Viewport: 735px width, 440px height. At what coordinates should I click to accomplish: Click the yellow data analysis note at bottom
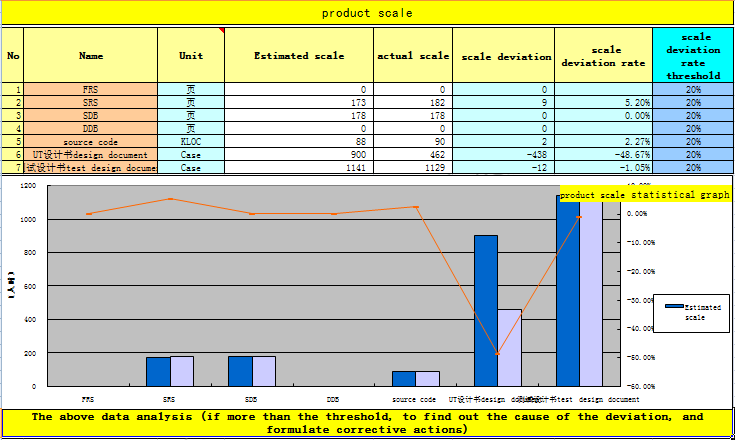click(x=367, y=422)
